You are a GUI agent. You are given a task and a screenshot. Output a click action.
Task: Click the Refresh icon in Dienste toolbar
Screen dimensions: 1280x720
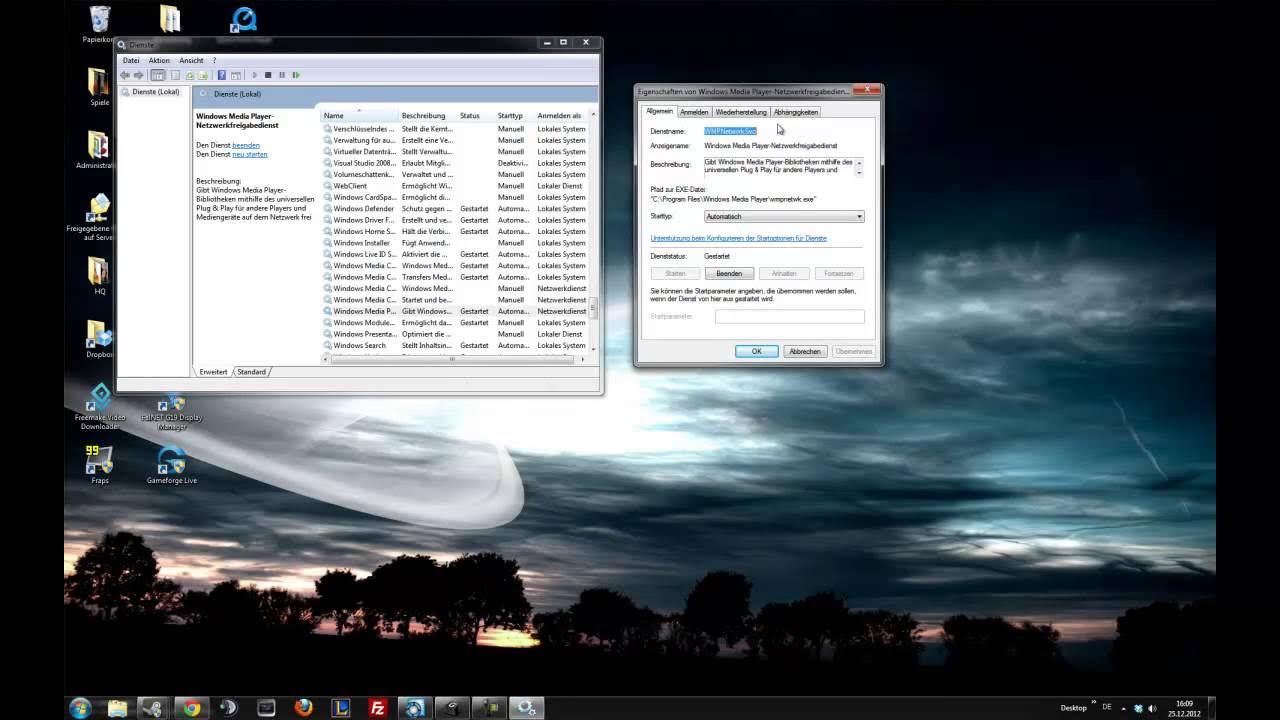point(189,75)
